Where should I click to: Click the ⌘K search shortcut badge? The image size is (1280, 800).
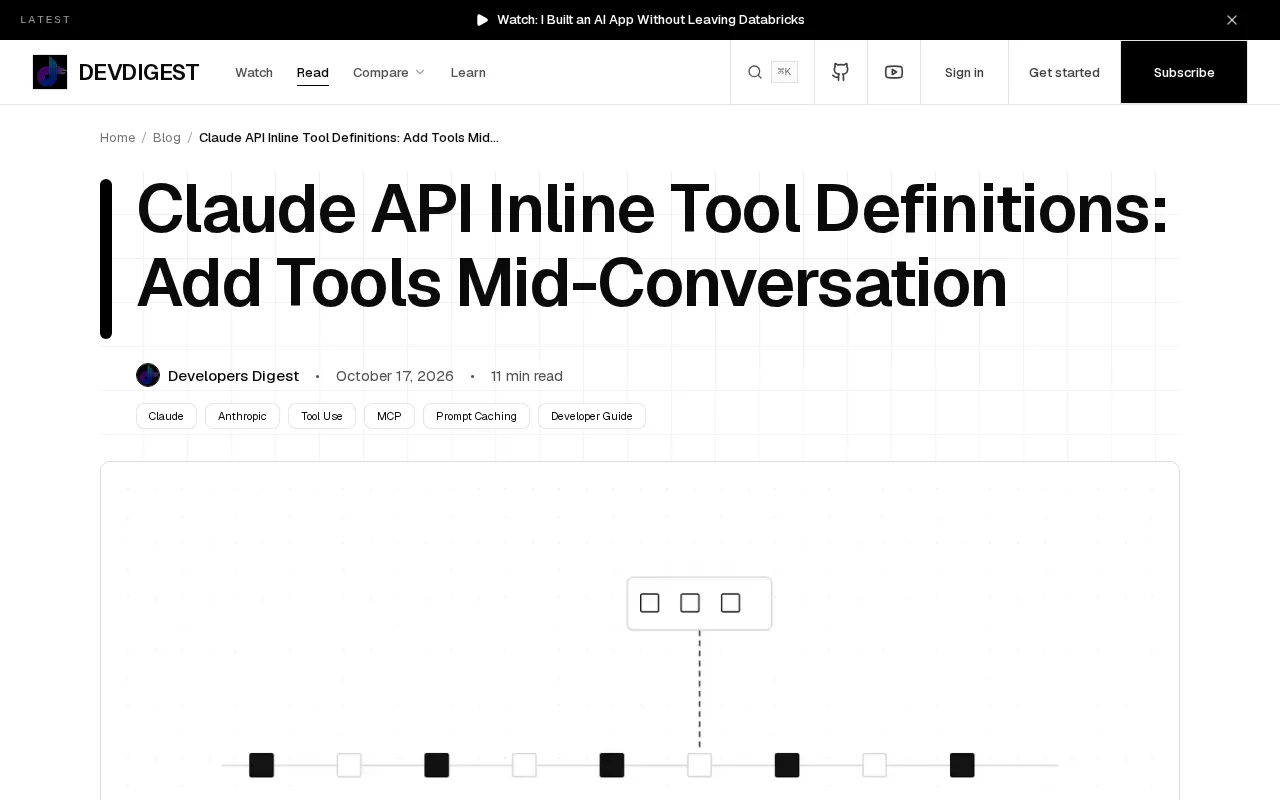pos(784,72)
